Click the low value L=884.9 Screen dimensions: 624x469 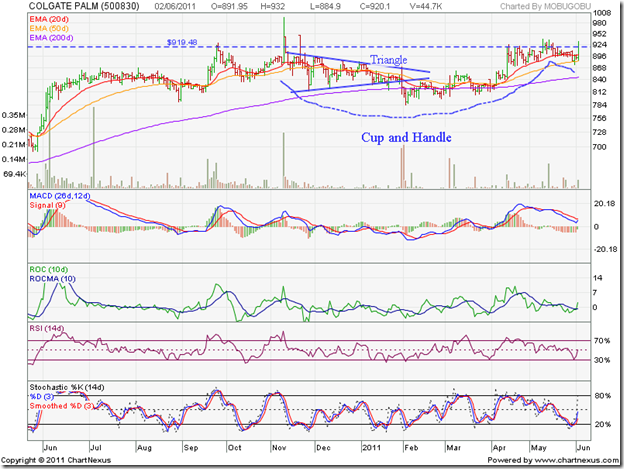325,6
